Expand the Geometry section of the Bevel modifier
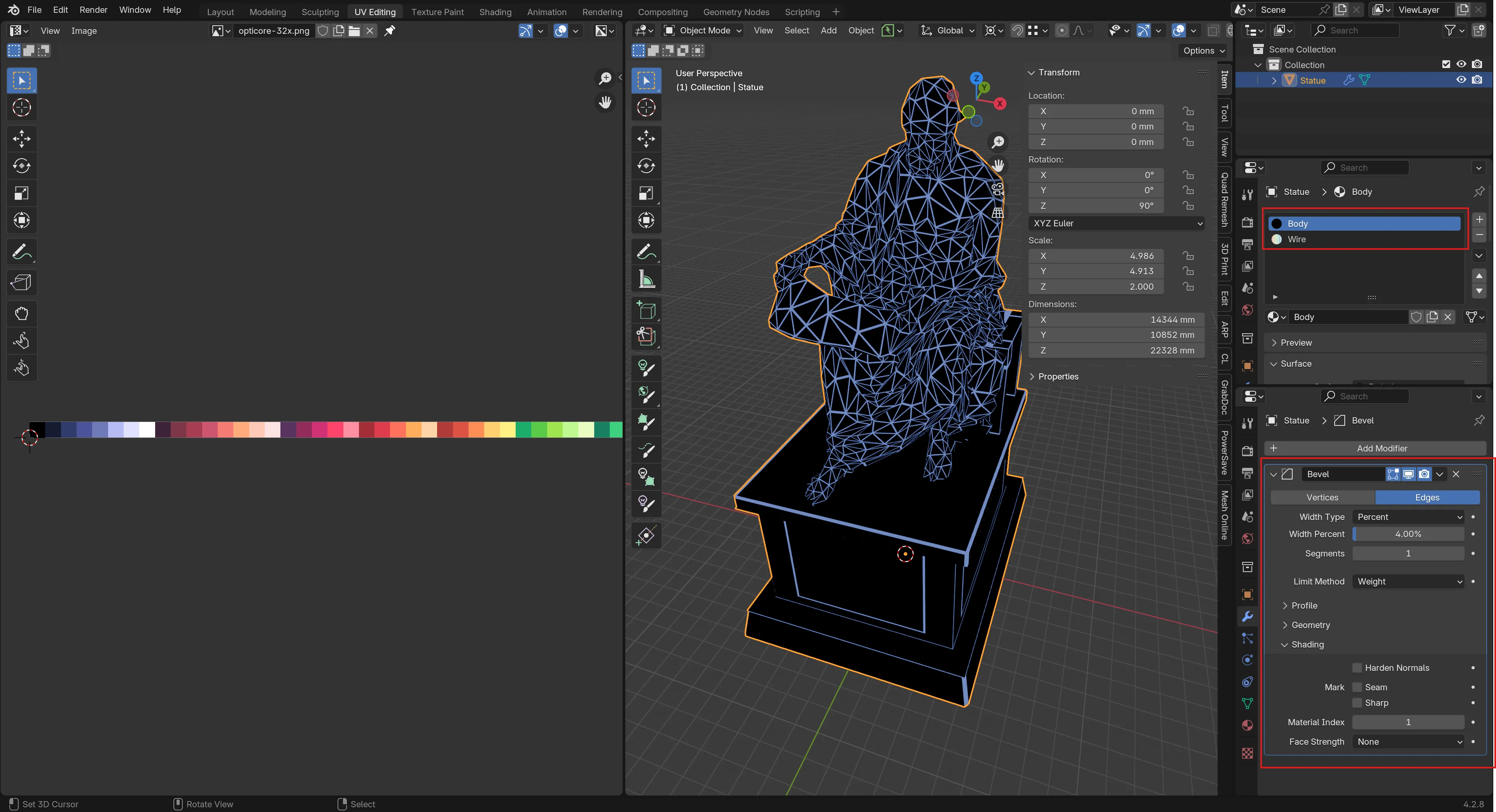The image size is (1496, 812). tap(1307, 625)
